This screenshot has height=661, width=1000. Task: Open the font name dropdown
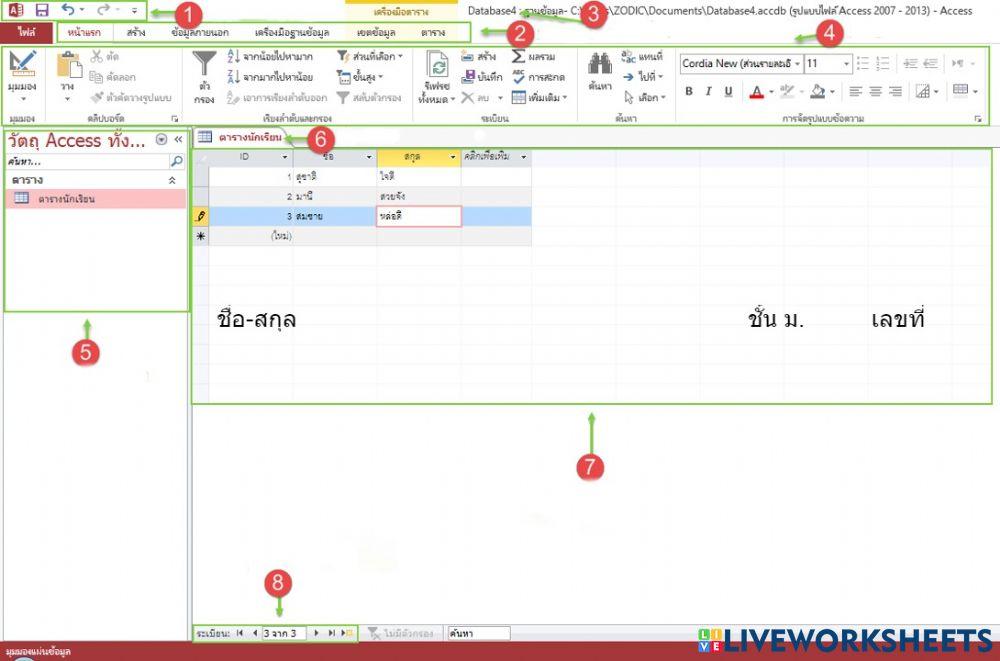(x=798, y=63)
